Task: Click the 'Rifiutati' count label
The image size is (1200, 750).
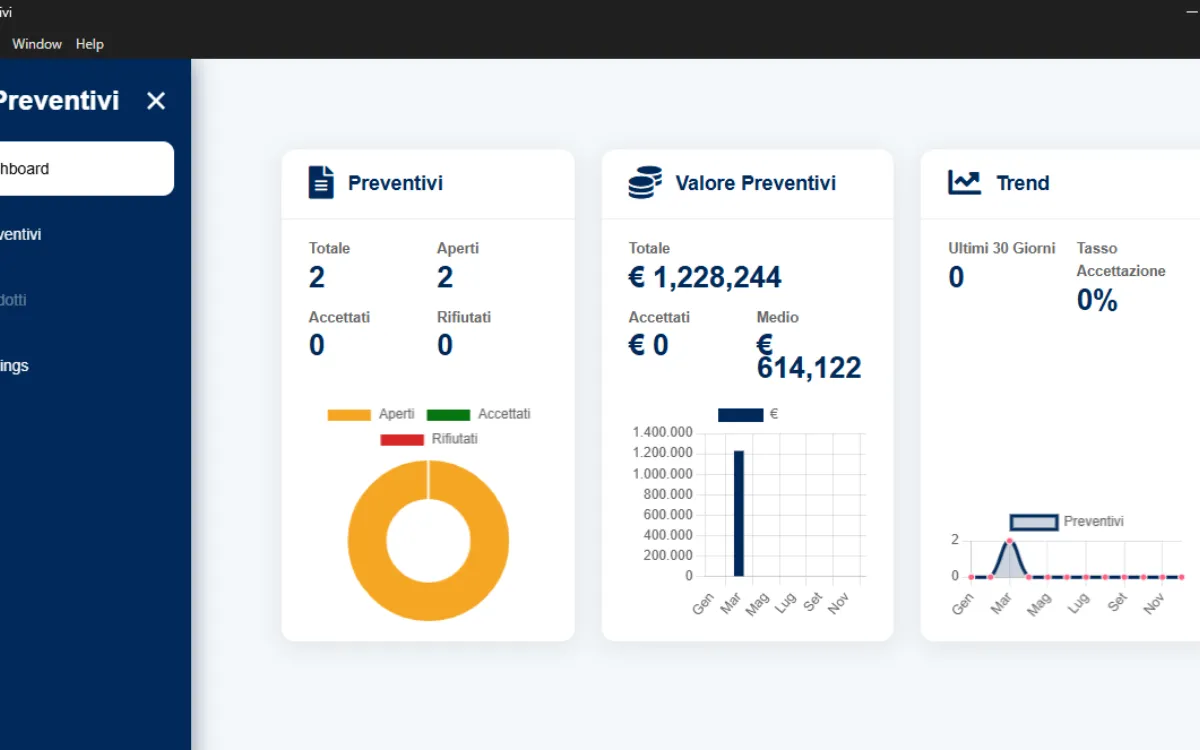Action: point(464,317)
